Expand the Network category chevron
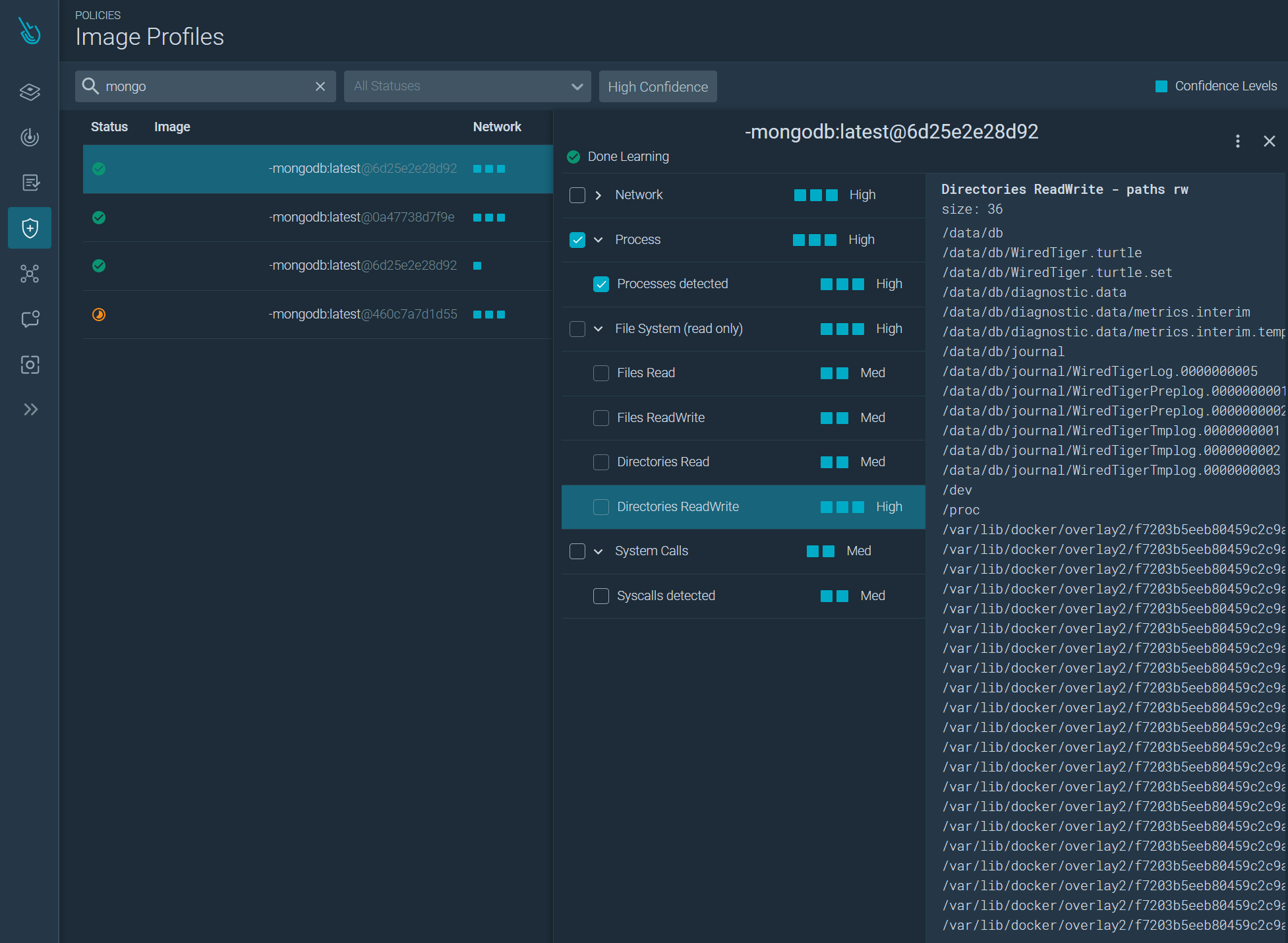Viewport: 1288px width, 943px height. tap(599, 195)
